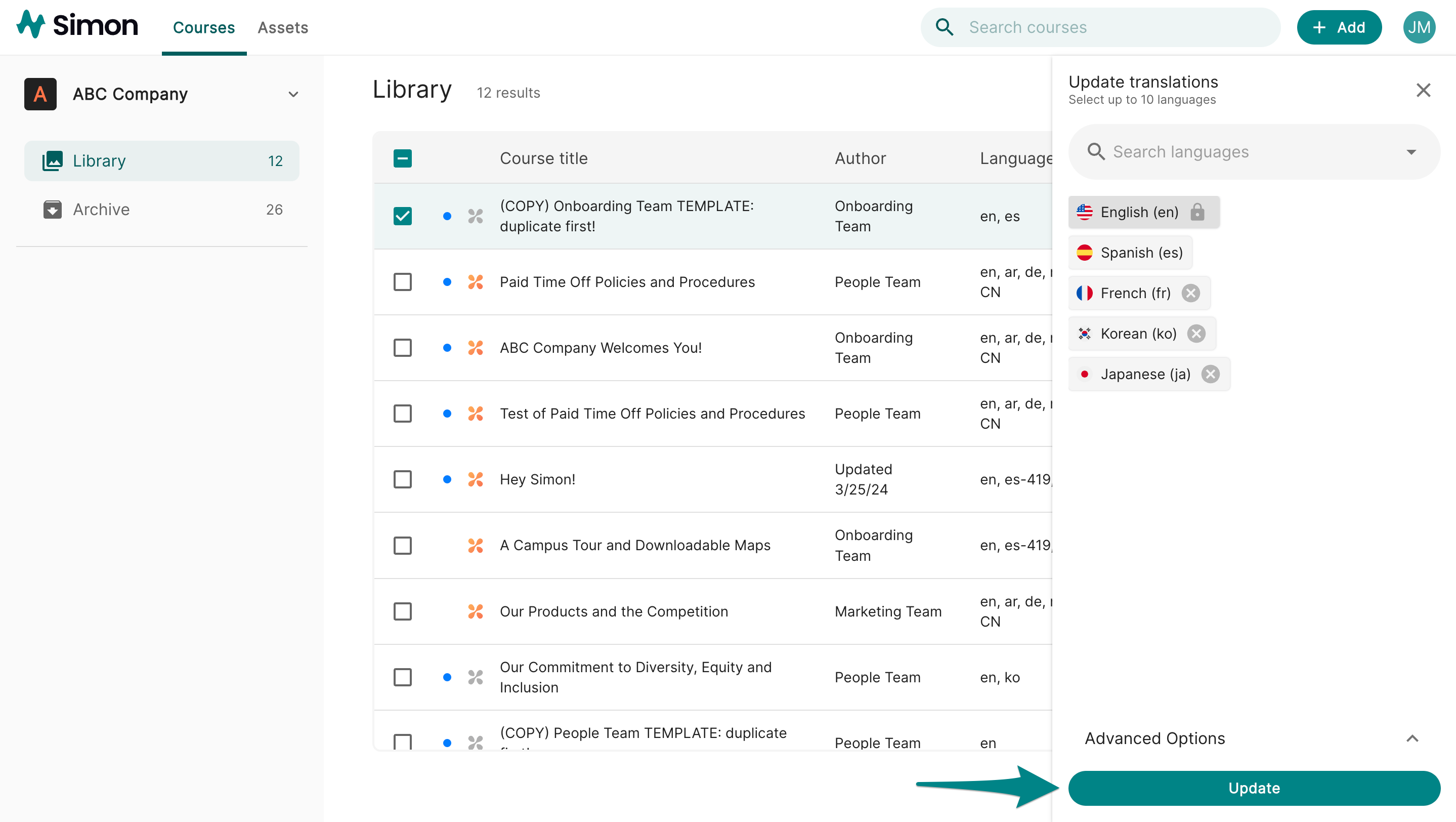Screen dimensions: 1456x822
Task: Open the Search languages dropdown arrow
Action: pos(1411,151)
